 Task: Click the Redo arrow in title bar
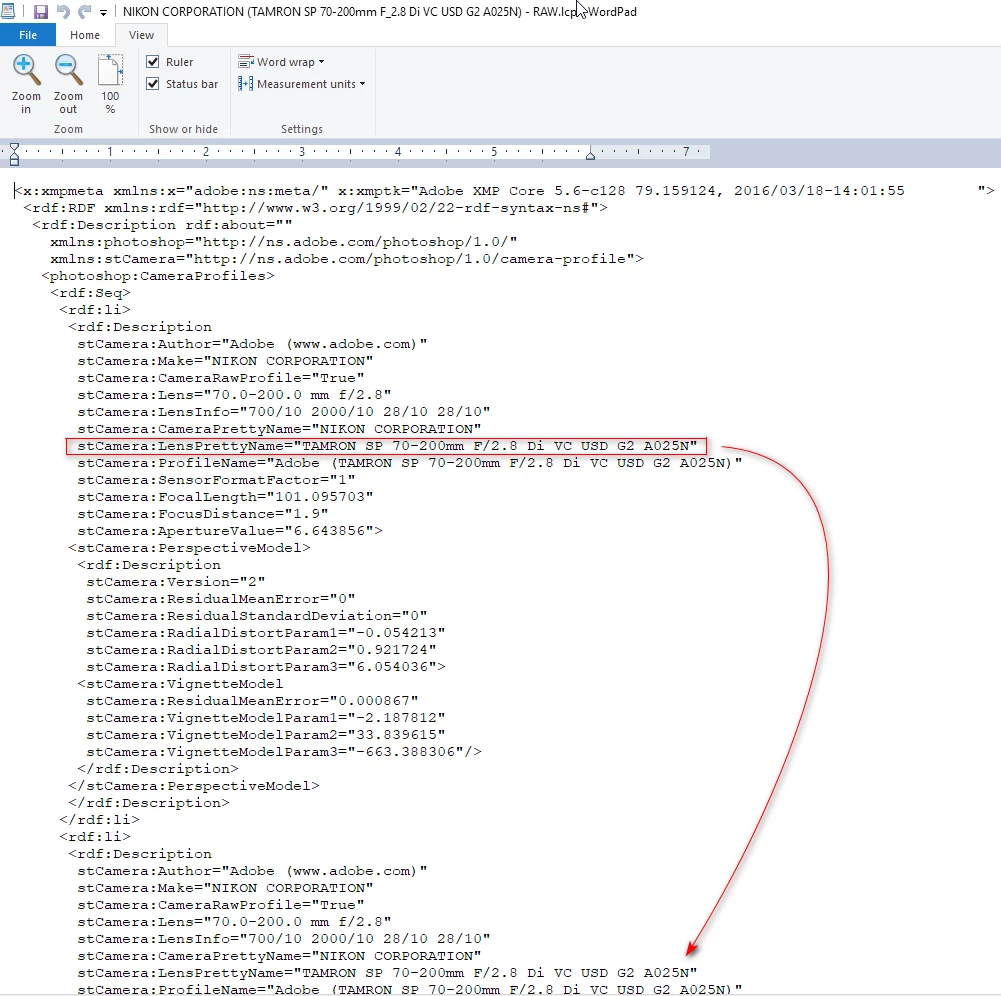84,11
